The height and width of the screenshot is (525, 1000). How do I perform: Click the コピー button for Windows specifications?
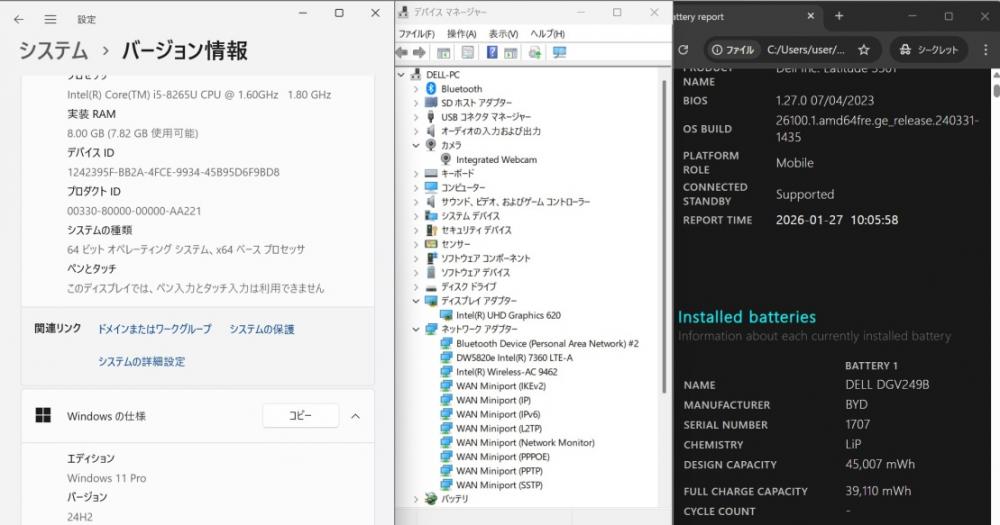pos(300,416)
